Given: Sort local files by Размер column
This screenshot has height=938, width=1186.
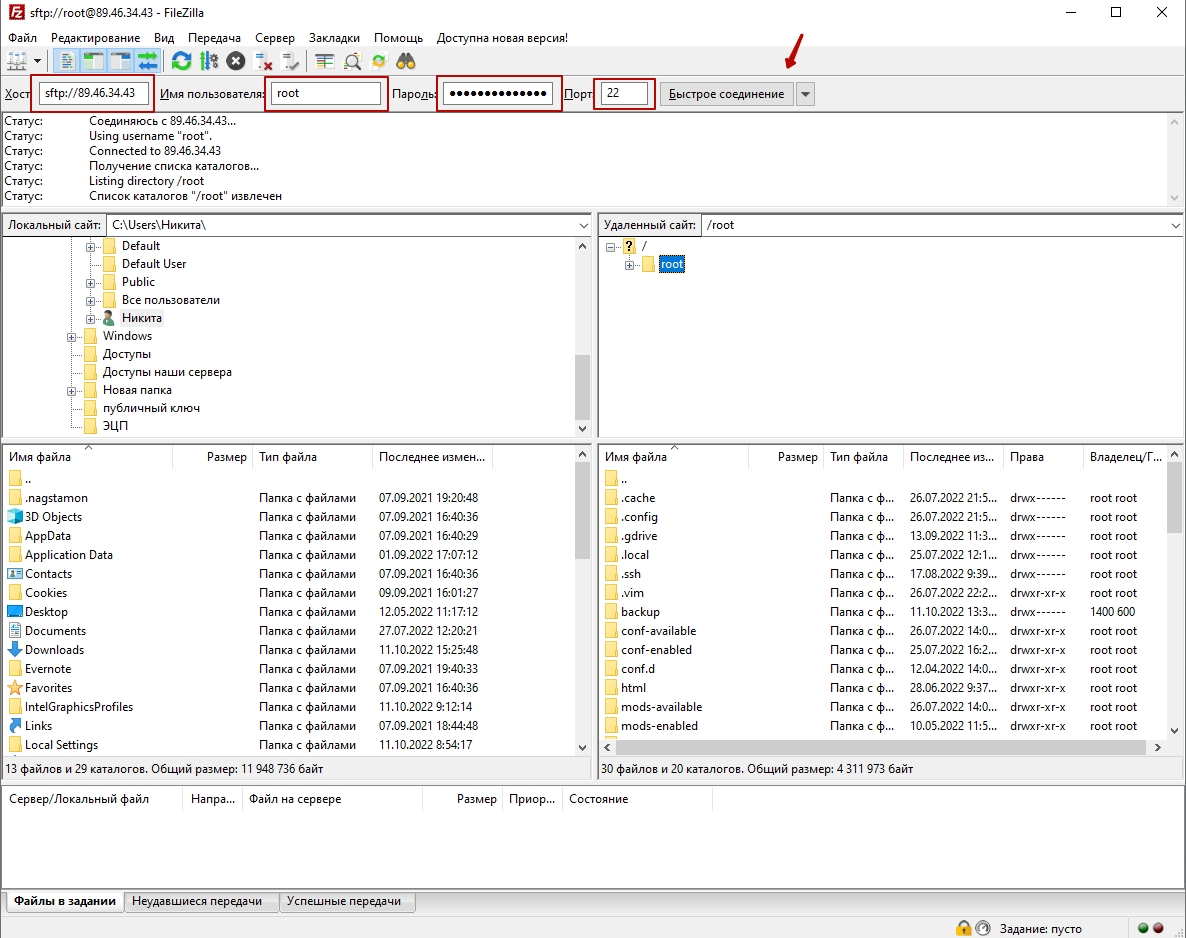Looking at the screenshot, I should click(213, 457).
